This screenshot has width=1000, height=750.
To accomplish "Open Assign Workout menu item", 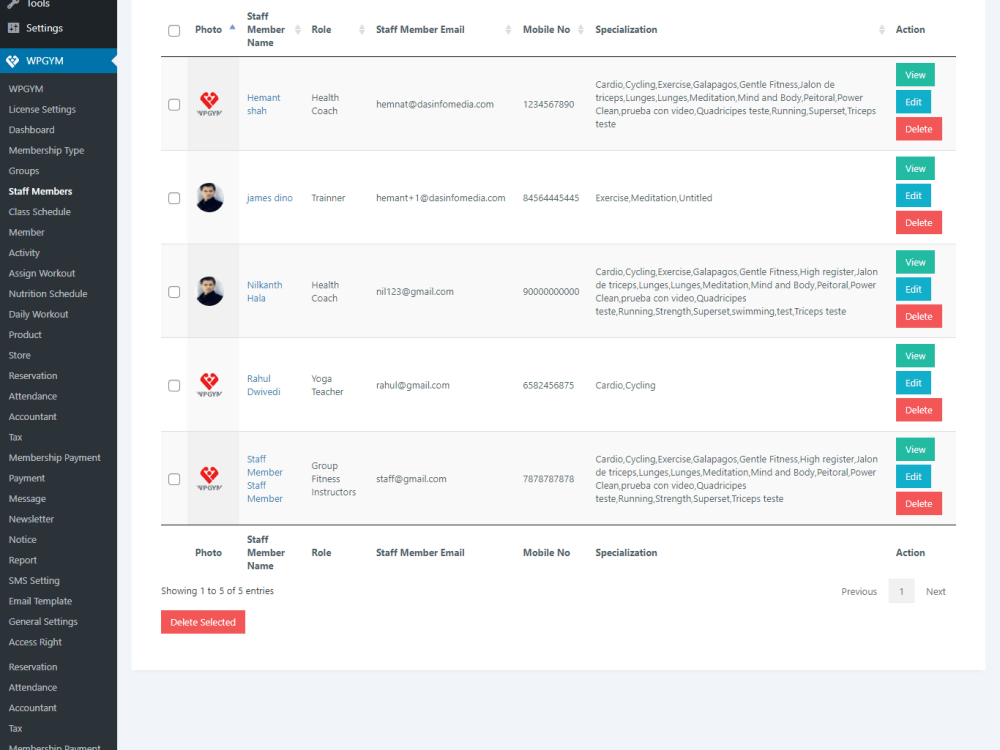I will click(41, 273).
